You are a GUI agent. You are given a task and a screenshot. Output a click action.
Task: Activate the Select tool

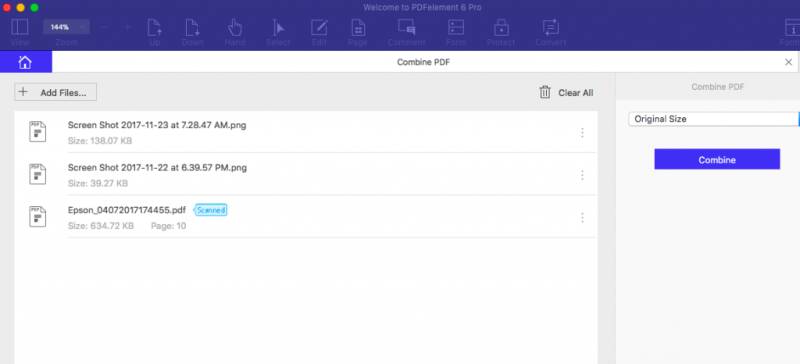click(278, 27)
